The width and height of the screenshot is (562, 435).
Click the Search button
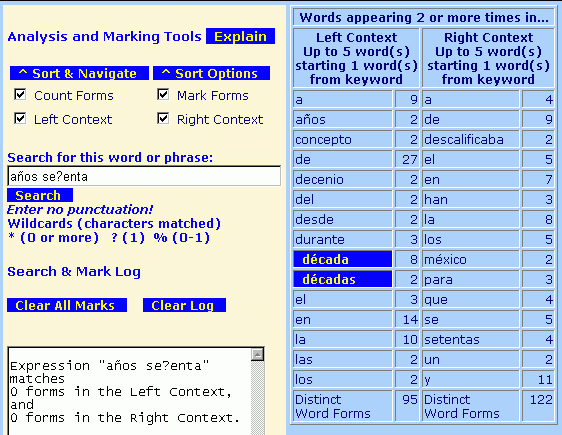tap(40, 195)
